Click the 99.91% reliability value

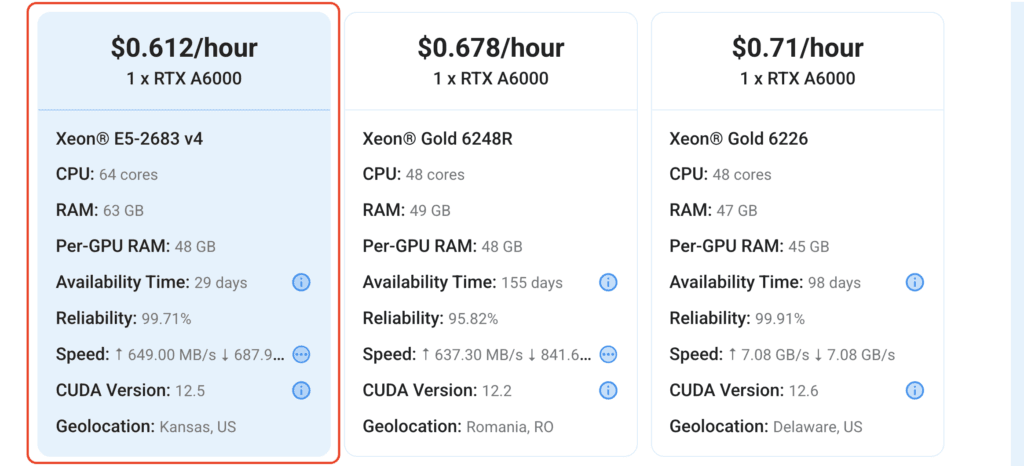780,319
